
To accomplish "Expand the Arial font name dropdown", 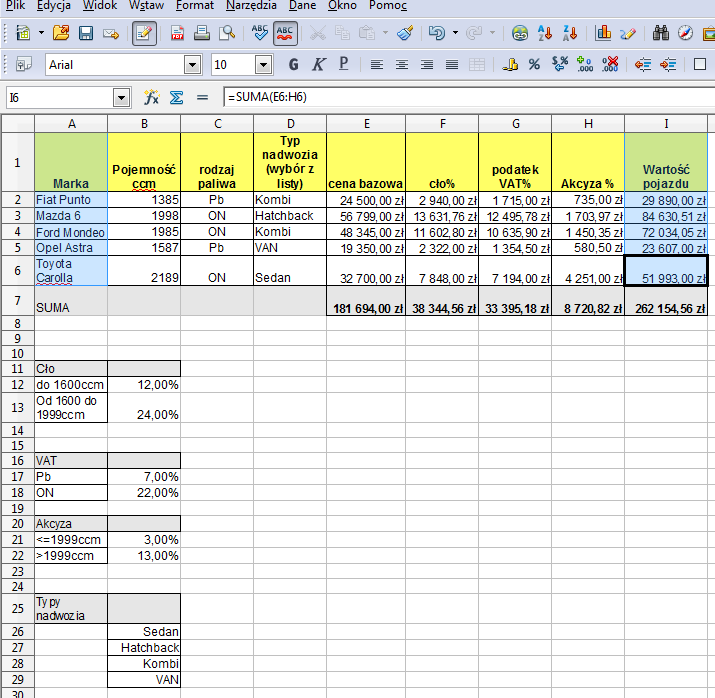I will point(193,65).
